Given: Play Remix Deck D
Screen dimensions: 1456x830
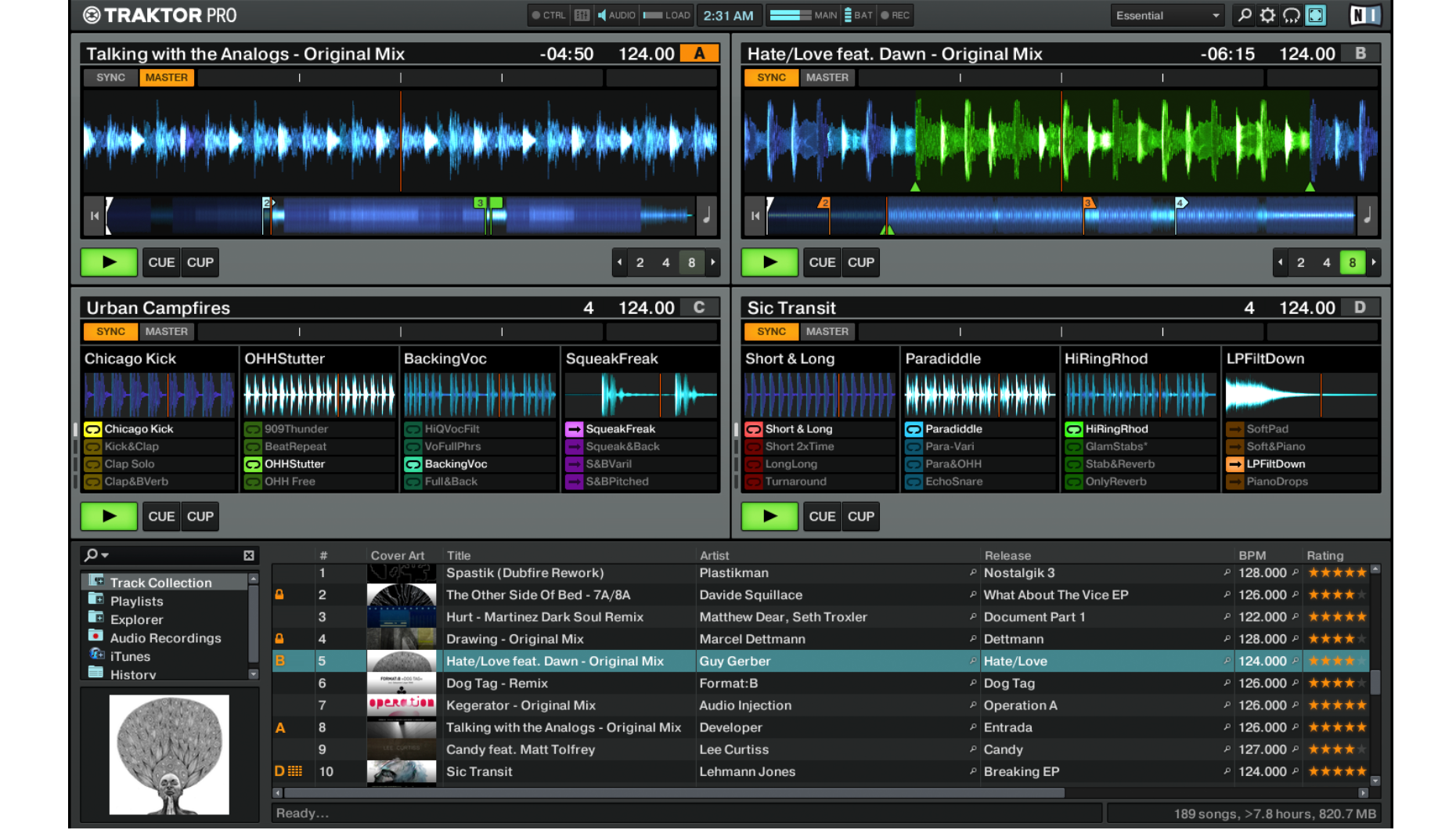Looking at the screenshot, I should (x=769, y=516).
